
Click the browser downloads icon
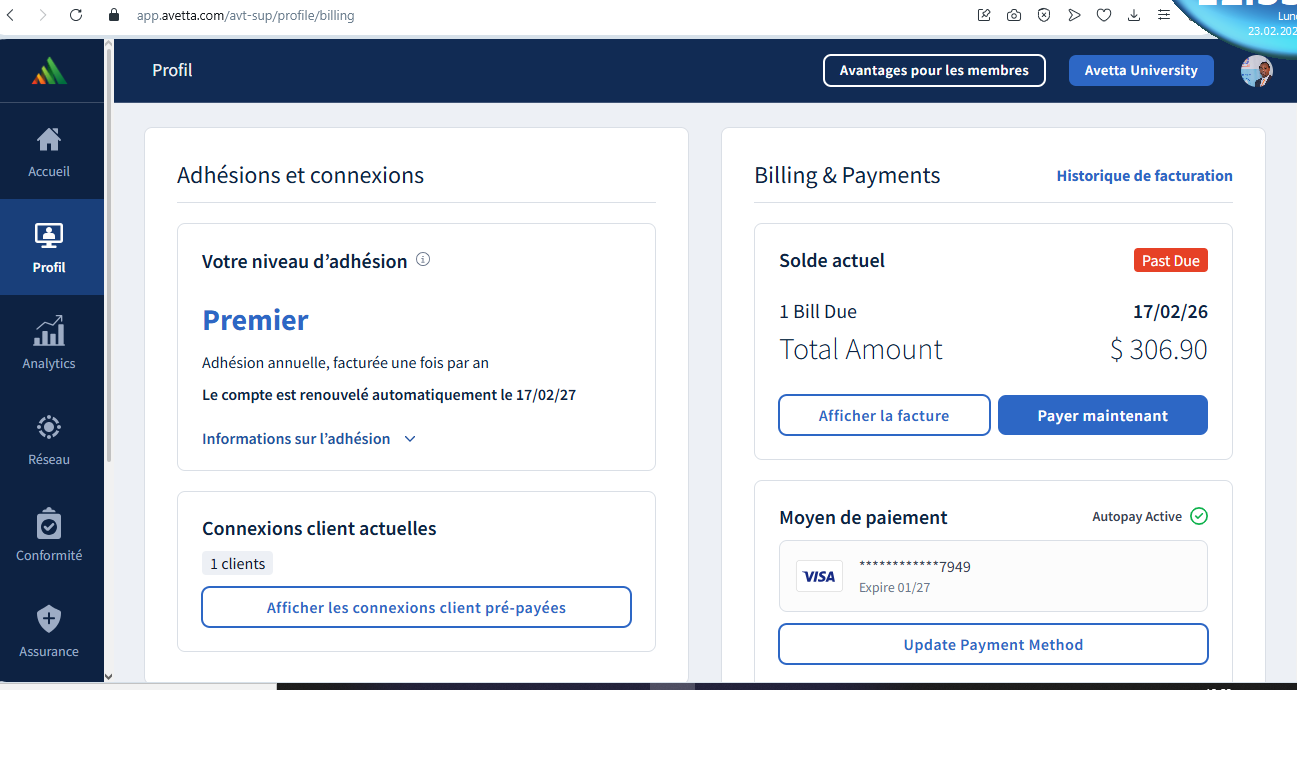coord(1133,15)
